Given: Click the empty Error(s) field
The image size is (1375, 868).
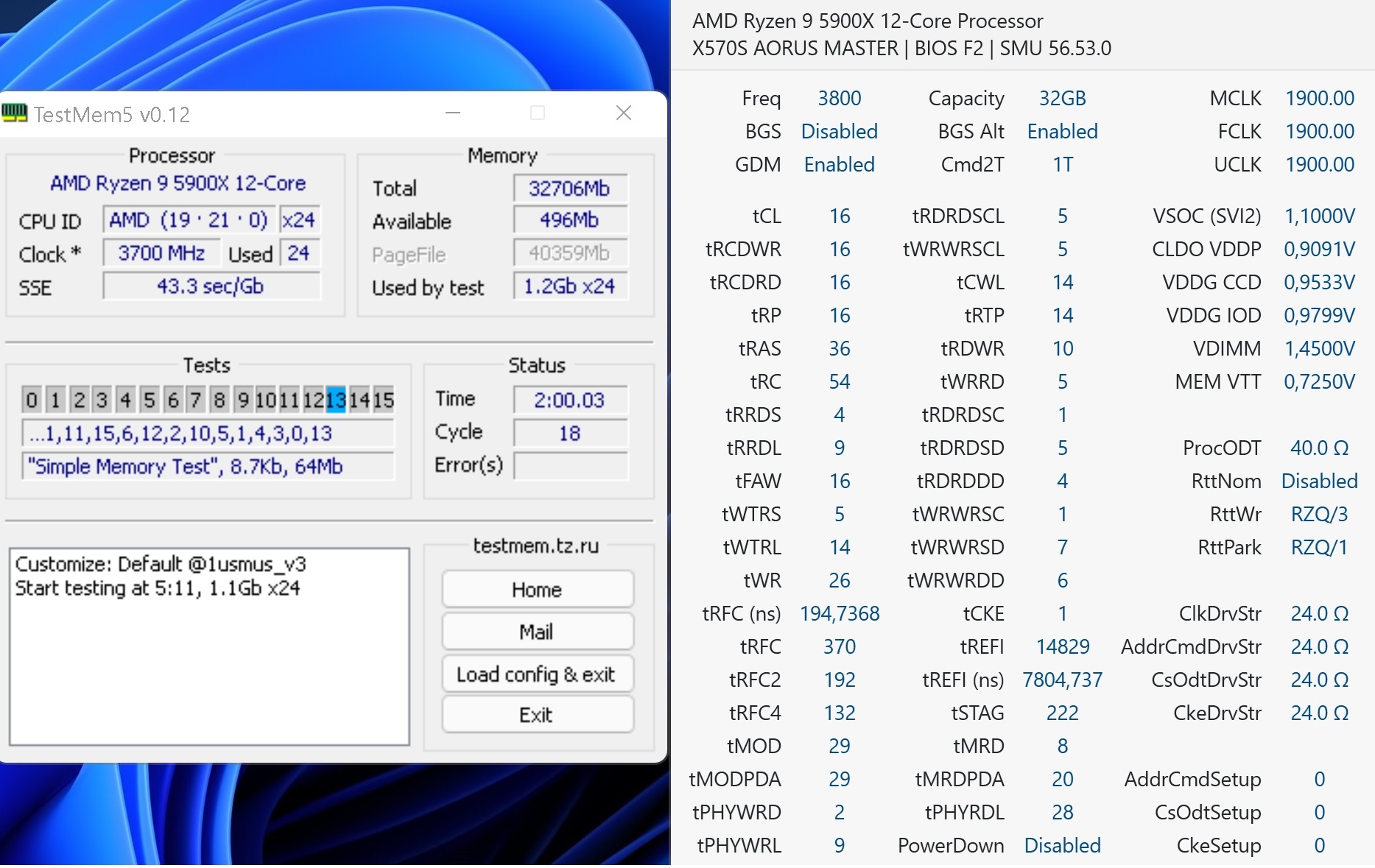Looking at the screenshot, I should 569,466.
